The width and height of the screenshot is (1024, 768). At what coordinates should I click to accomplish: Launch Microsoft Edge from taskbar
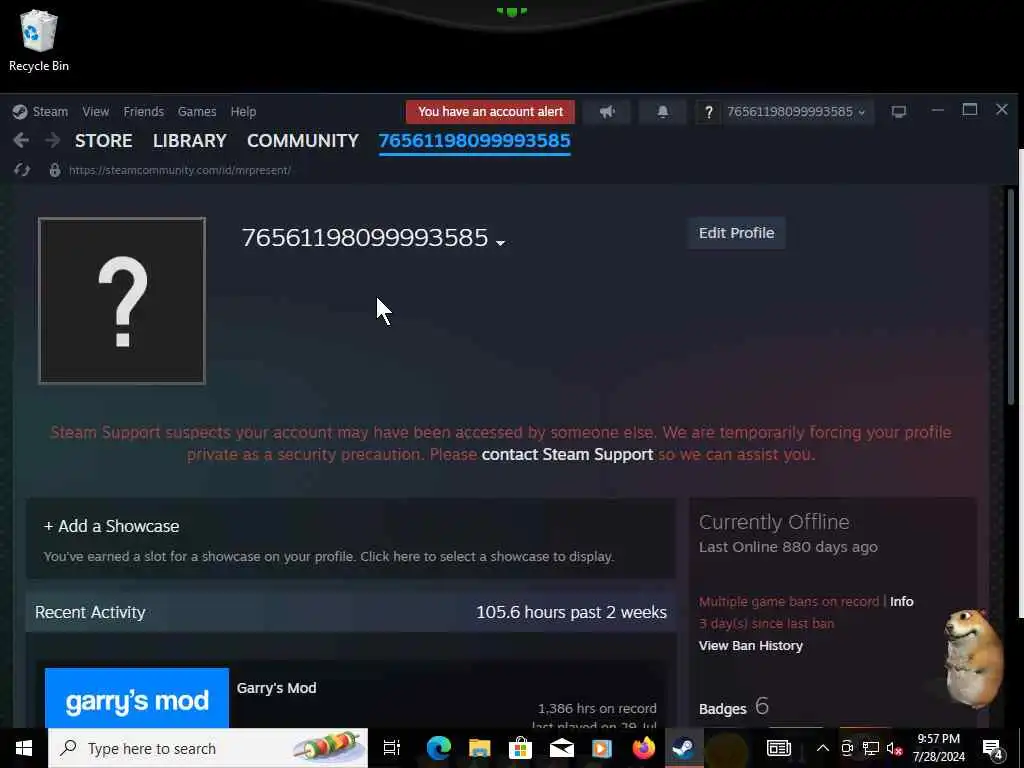pyautogui.click(x=439, y=748)
